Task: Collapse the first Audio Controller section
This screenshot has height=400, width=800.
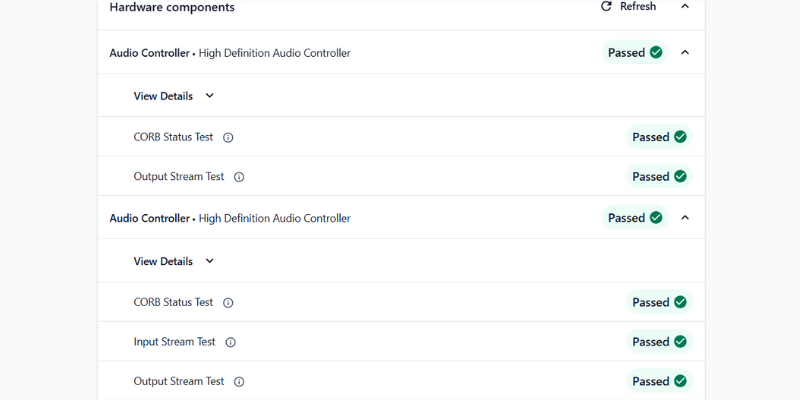Action: pos(685,52)
